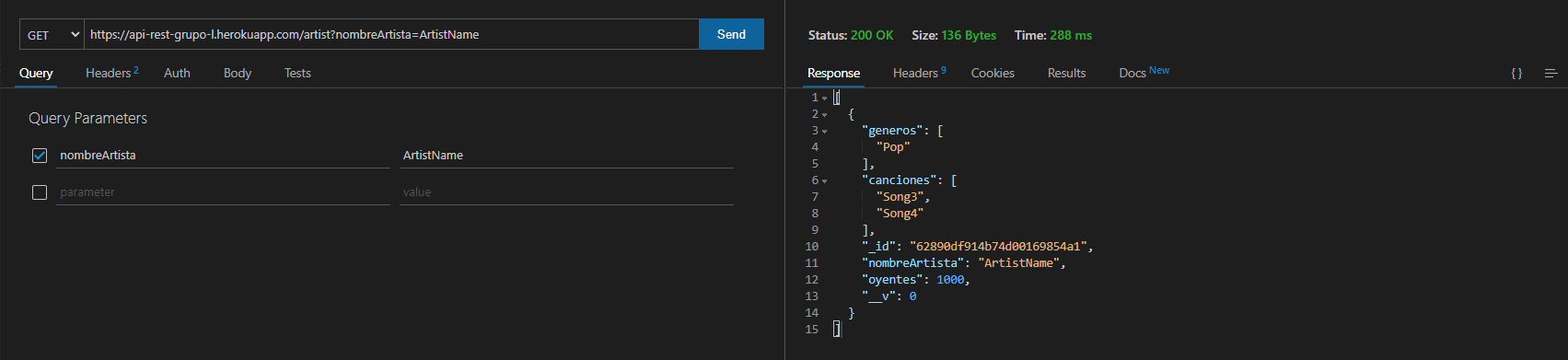Click the Status 200 OK text
Viewport: 1568px width, 360px height.
[x=851, y=35]
